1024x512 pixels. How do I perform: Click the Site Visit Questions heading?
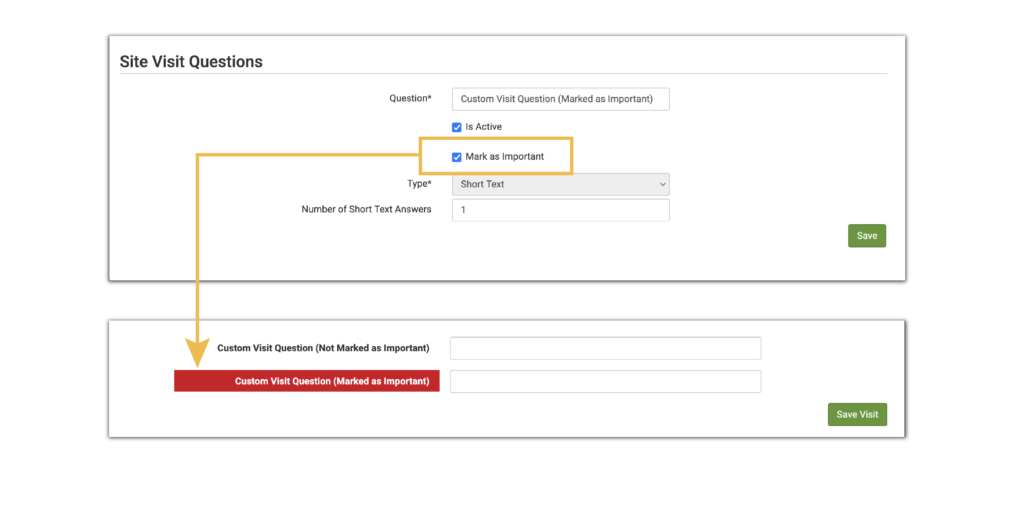coord(191,61)
